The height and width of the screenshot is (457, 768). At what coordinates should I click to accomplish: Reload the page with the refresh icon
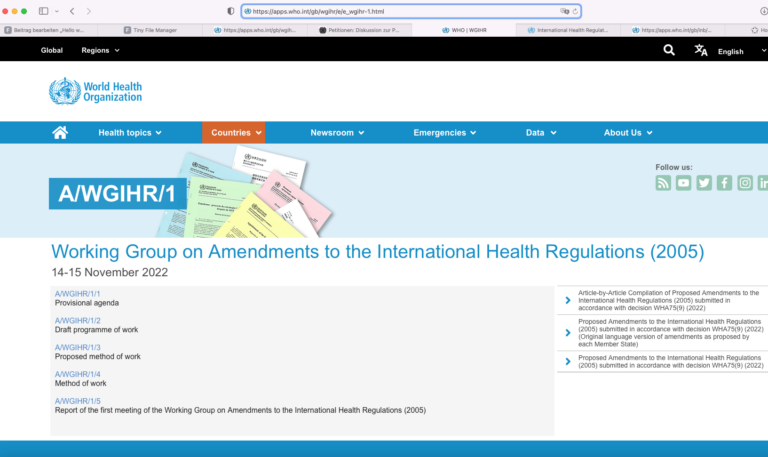click(x=575, y=11)
